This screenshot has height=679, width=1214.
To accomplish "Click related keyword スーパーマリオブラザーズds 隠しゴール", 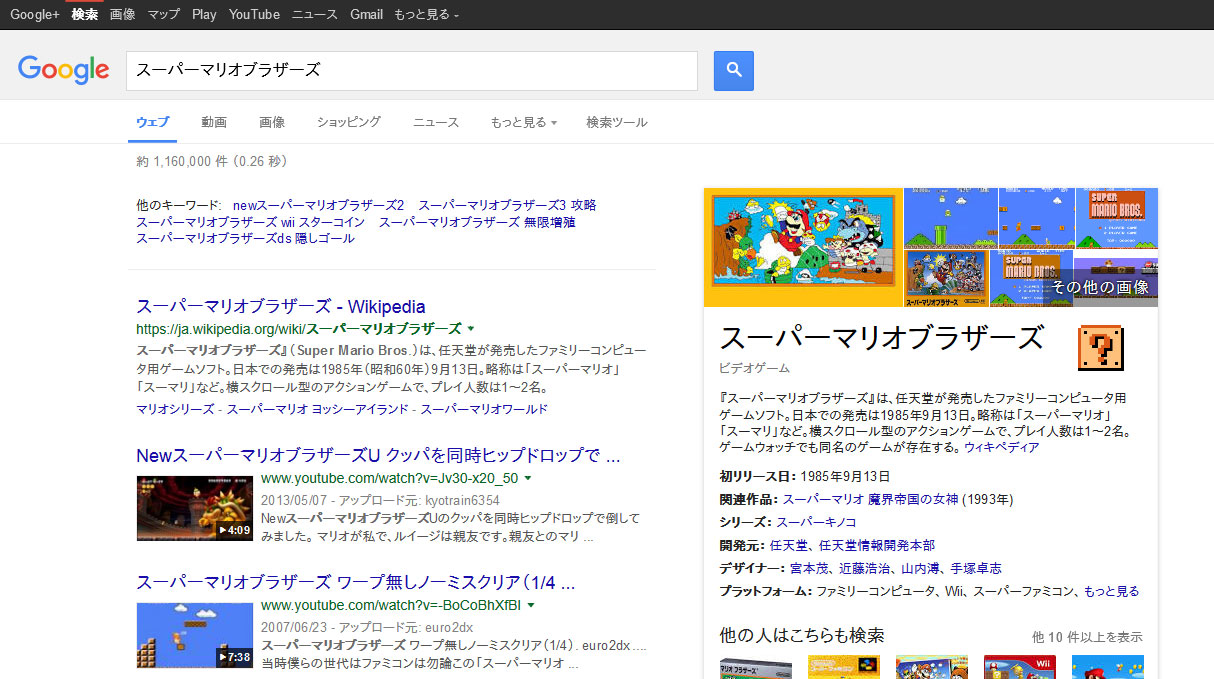I will (245, 238).
